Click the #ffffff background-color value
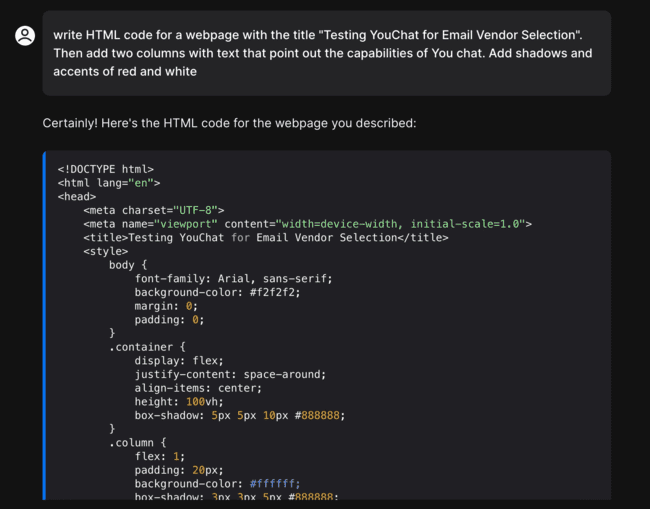The height and width of the screenshot is (509, 650). pyautogui.click(x=275, y=483)
